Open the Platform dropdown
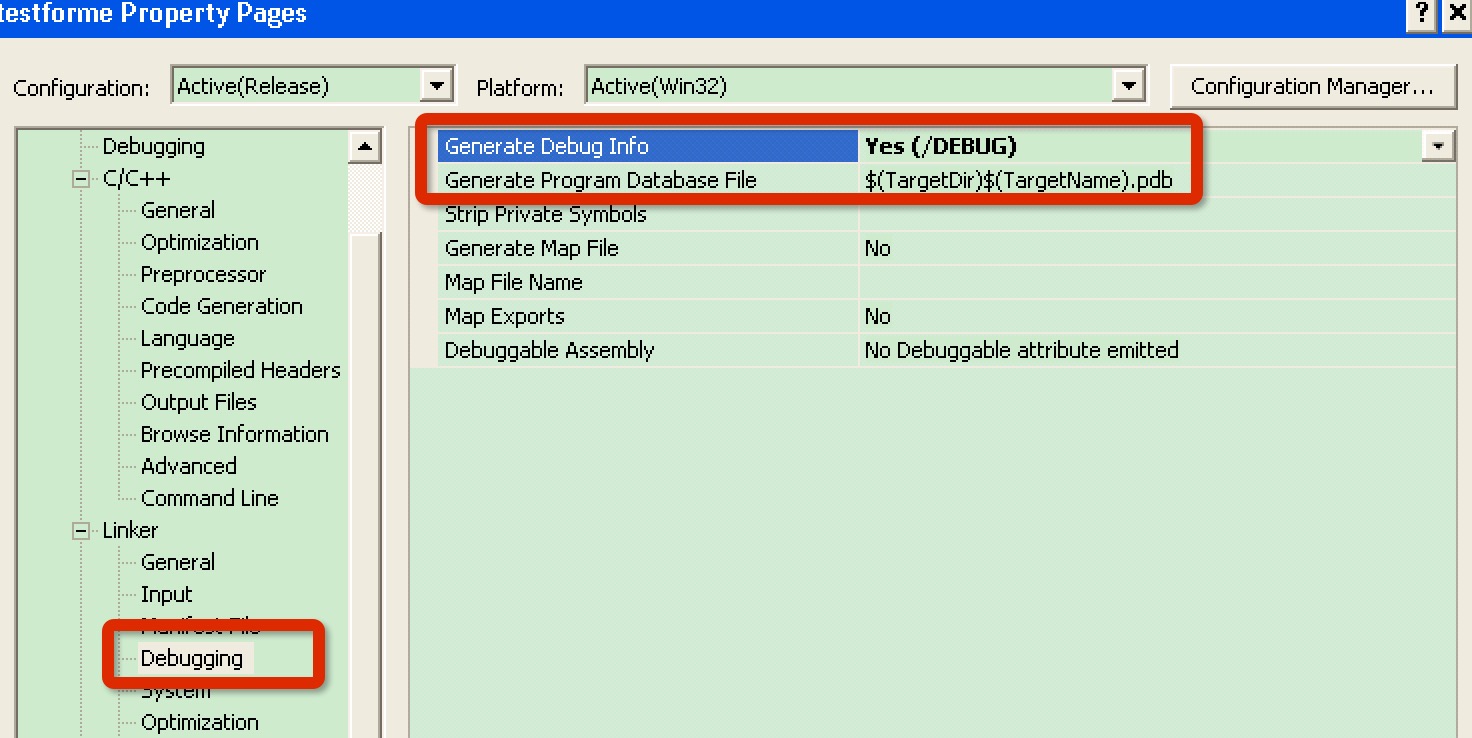 click(1130, 84)
